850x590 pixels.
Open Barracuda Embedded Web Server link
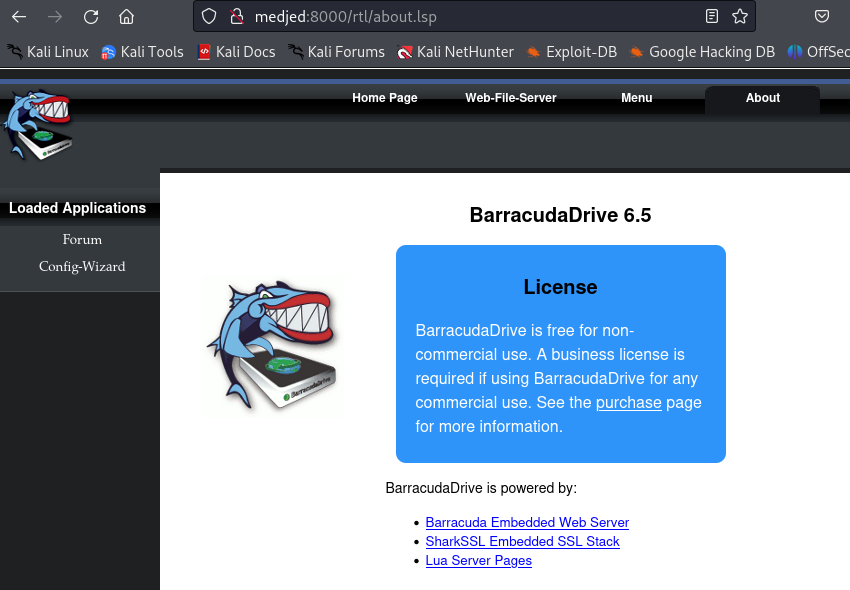527,522
